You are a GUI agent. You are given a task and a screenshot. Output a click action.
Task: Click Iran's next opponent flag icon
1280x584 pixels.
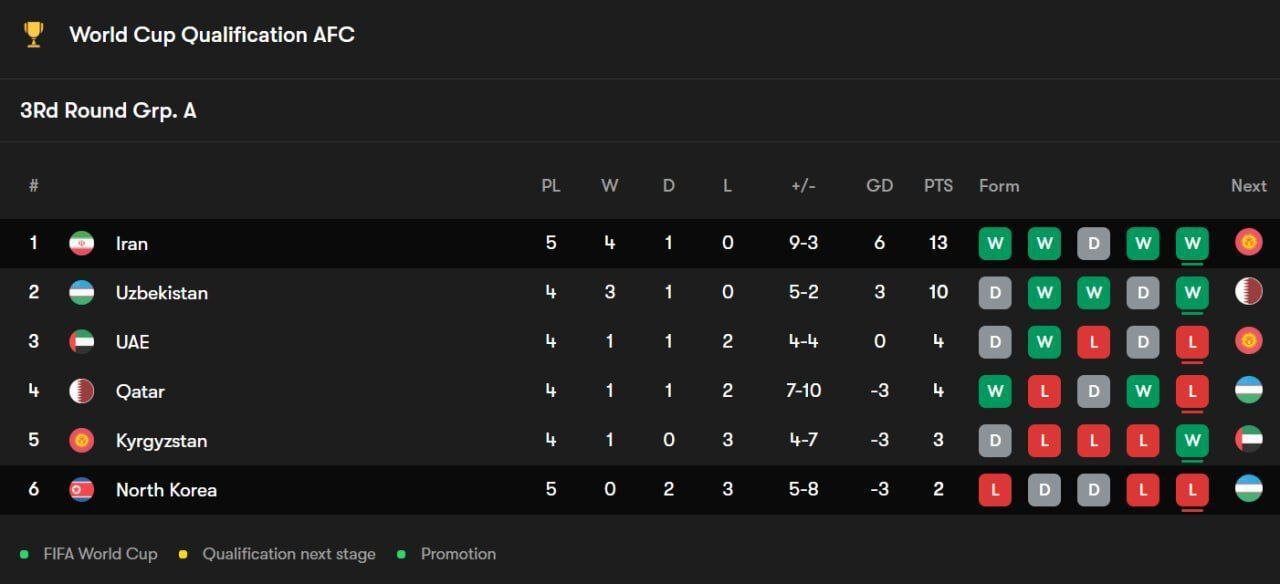[x=1248, y=243]
